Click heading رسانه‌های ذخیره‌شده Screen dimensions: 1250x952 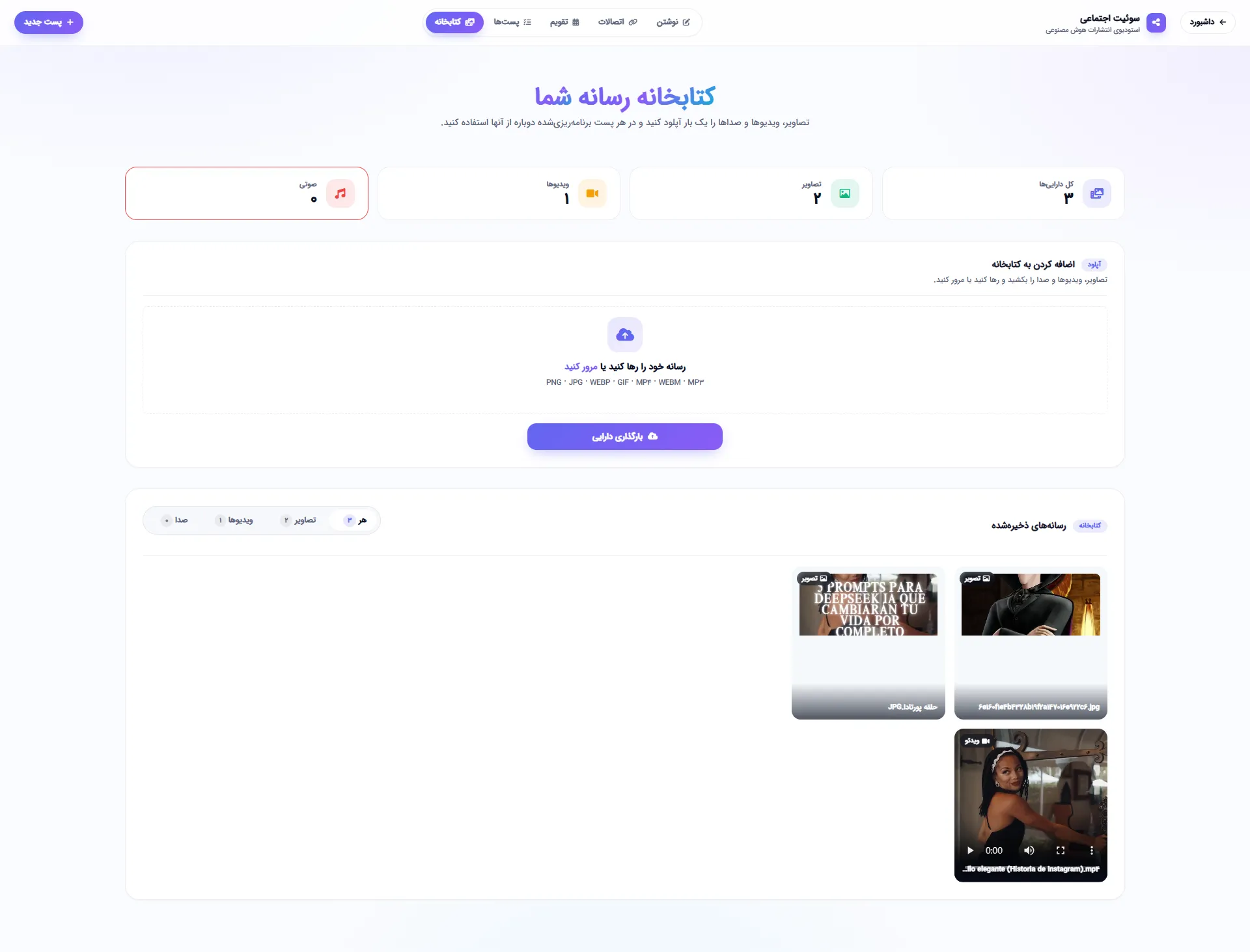pos(1029,525)
